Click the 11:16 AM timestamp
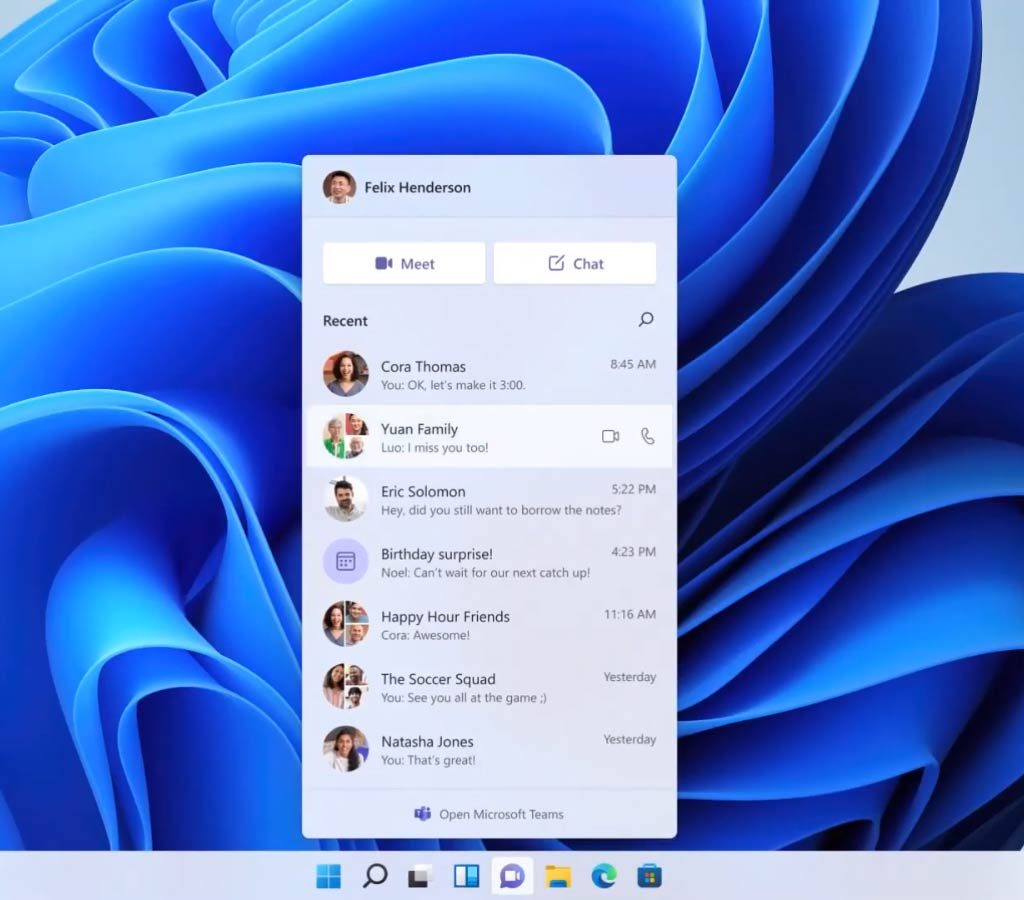This screenshot has height=900, width=1024. coord(630,615)
